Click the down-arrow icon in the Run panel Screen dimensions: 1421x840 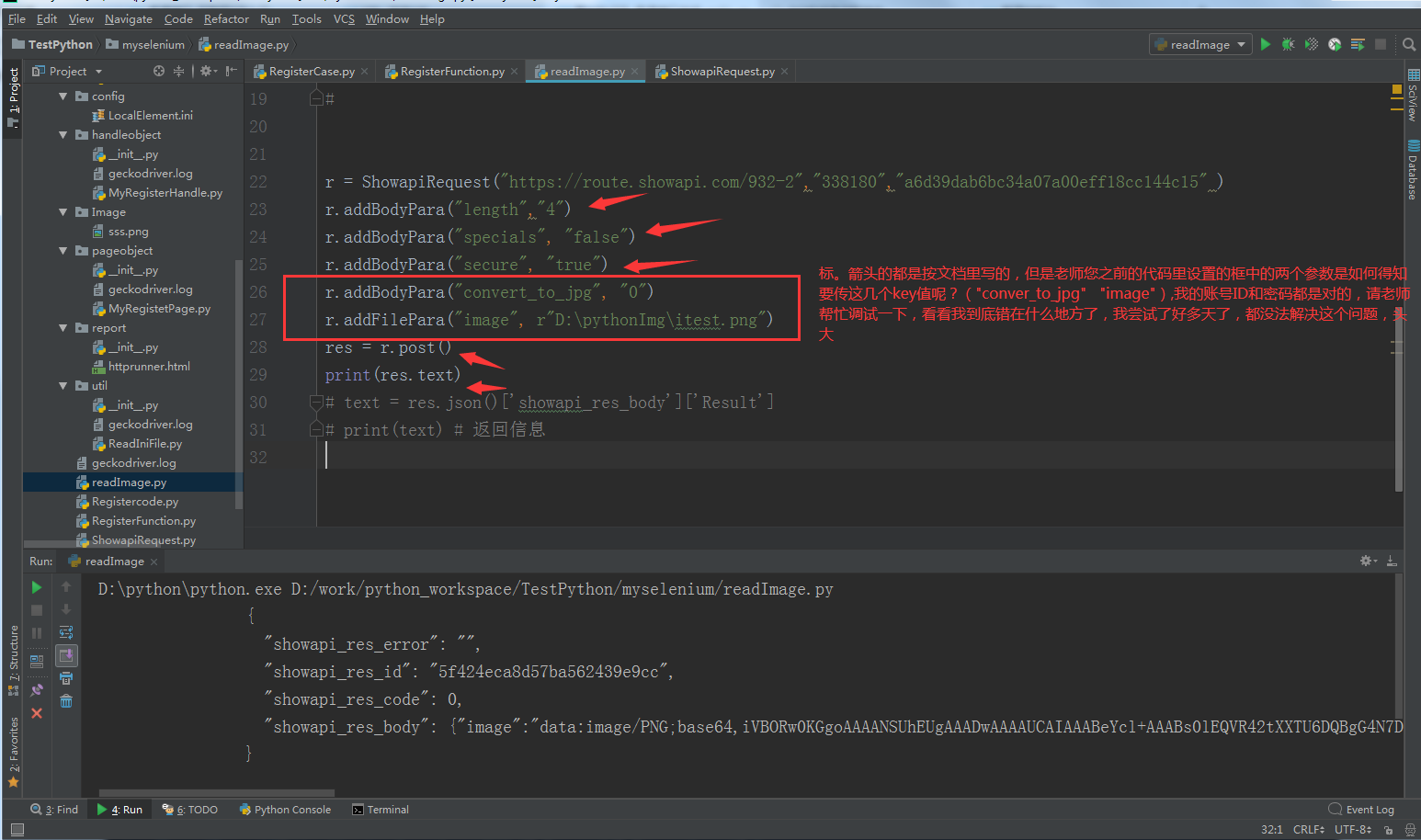pos(66,609)
